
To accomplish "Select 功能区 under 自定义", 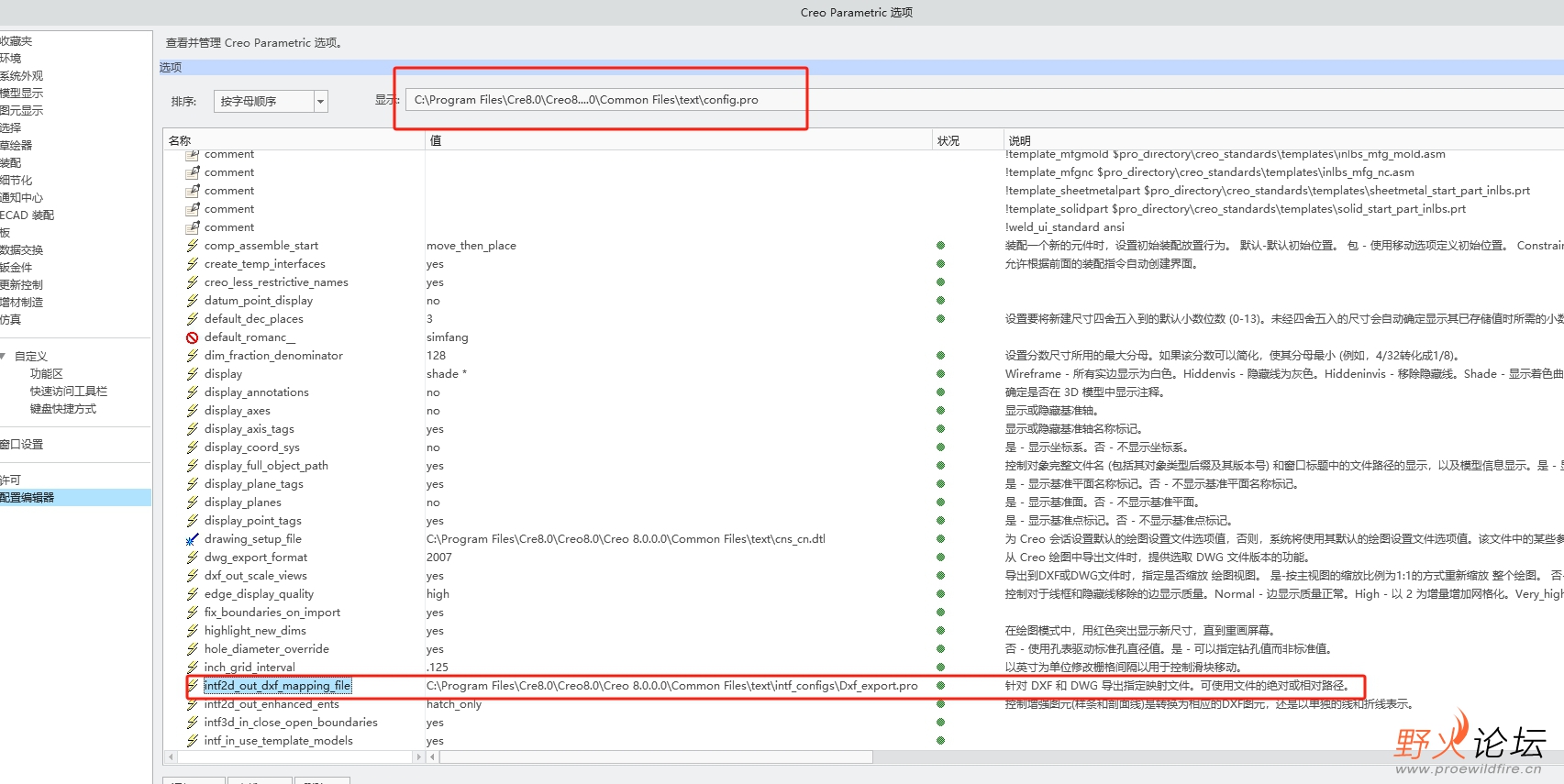I will pos(47,374).
